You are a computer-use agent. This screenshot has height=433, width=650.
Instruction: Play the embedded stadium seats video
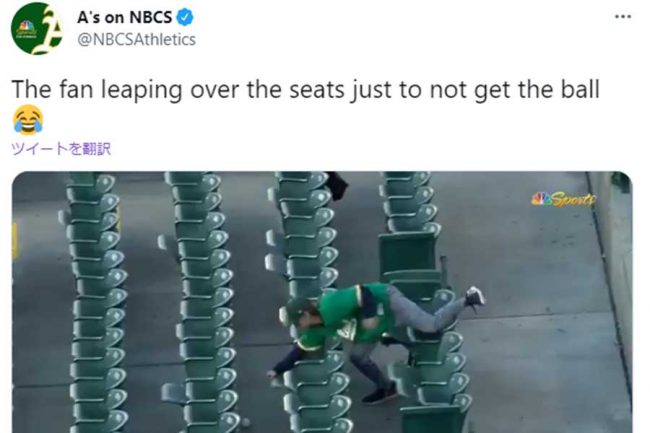point(322,302)
